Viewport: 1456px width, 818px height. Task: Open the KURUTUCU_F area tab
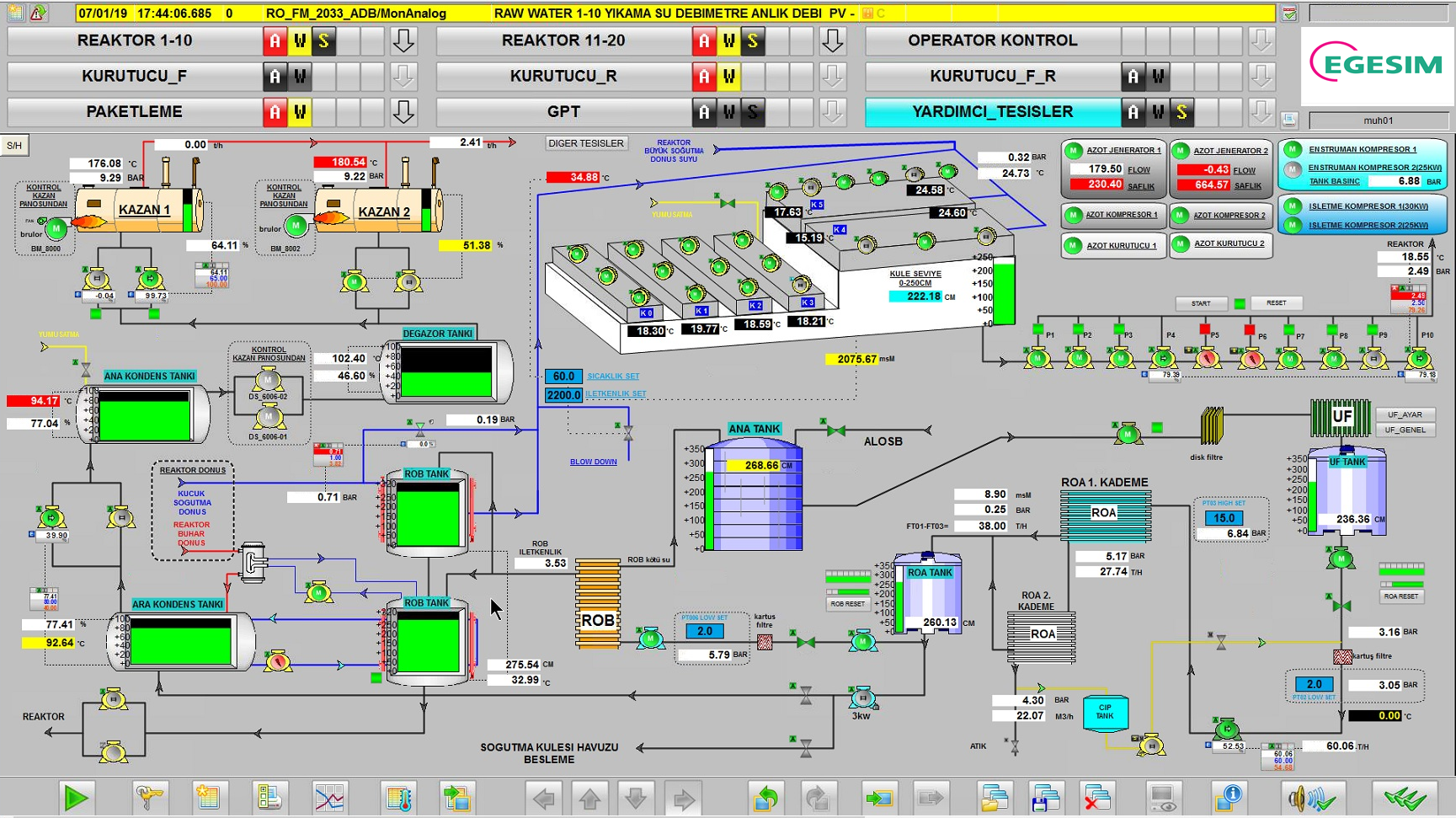(135, 76)
